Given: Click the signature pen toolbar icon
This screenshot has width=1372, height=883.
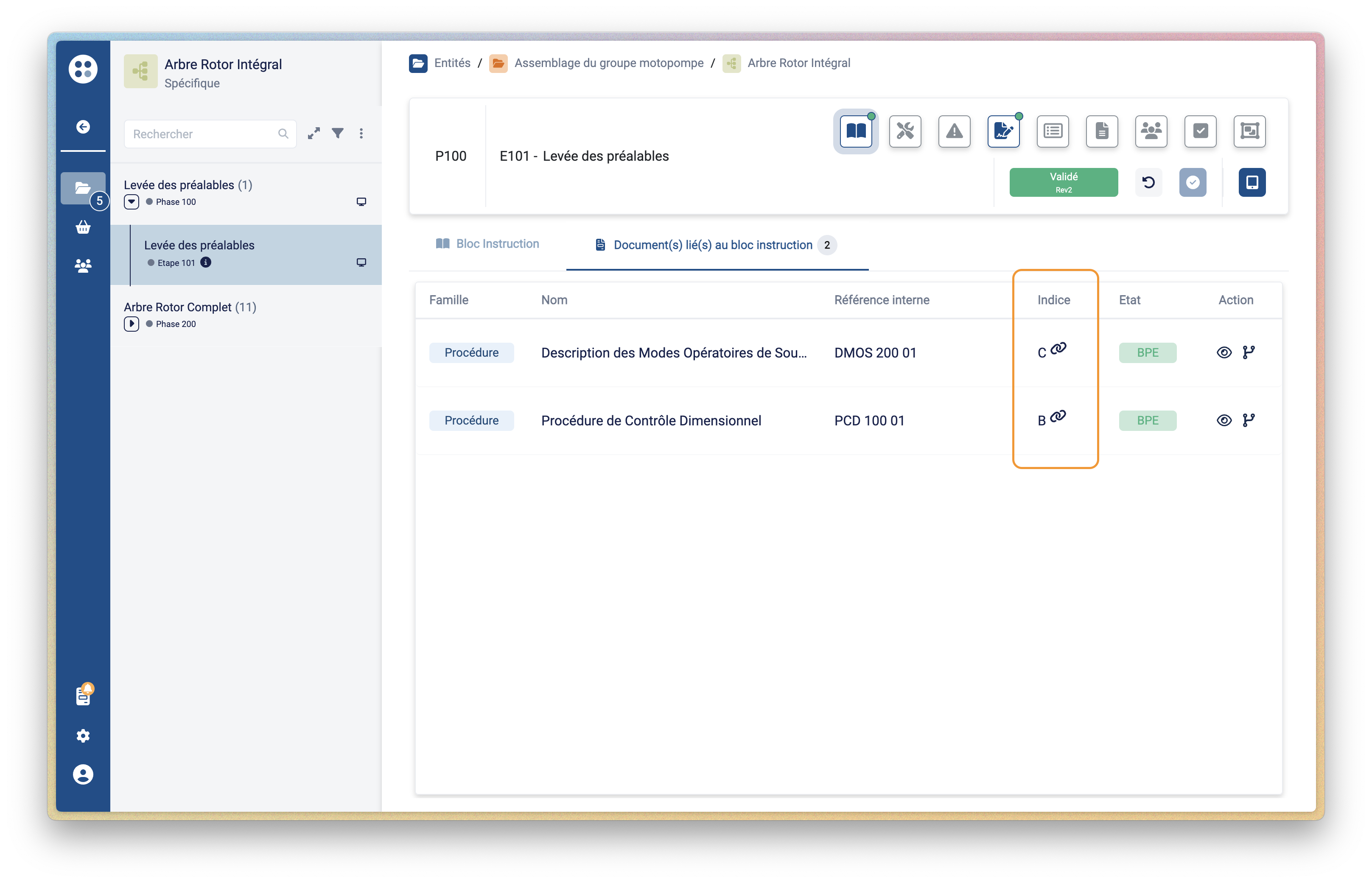Looking at the screenshot, I should click(x=1003, y=131).
